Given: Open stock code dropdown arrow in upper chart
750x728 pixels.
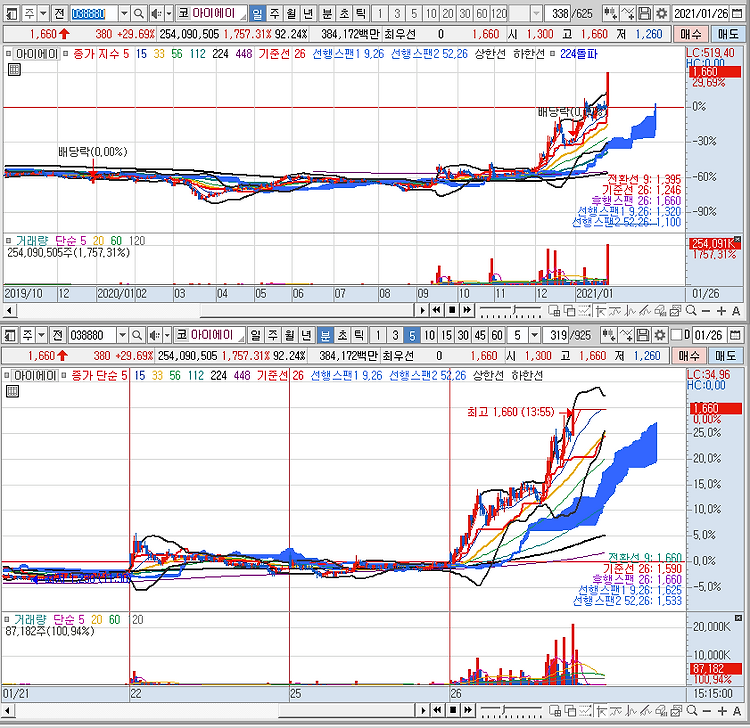Looking at the screenshot, I should point(124,13).
